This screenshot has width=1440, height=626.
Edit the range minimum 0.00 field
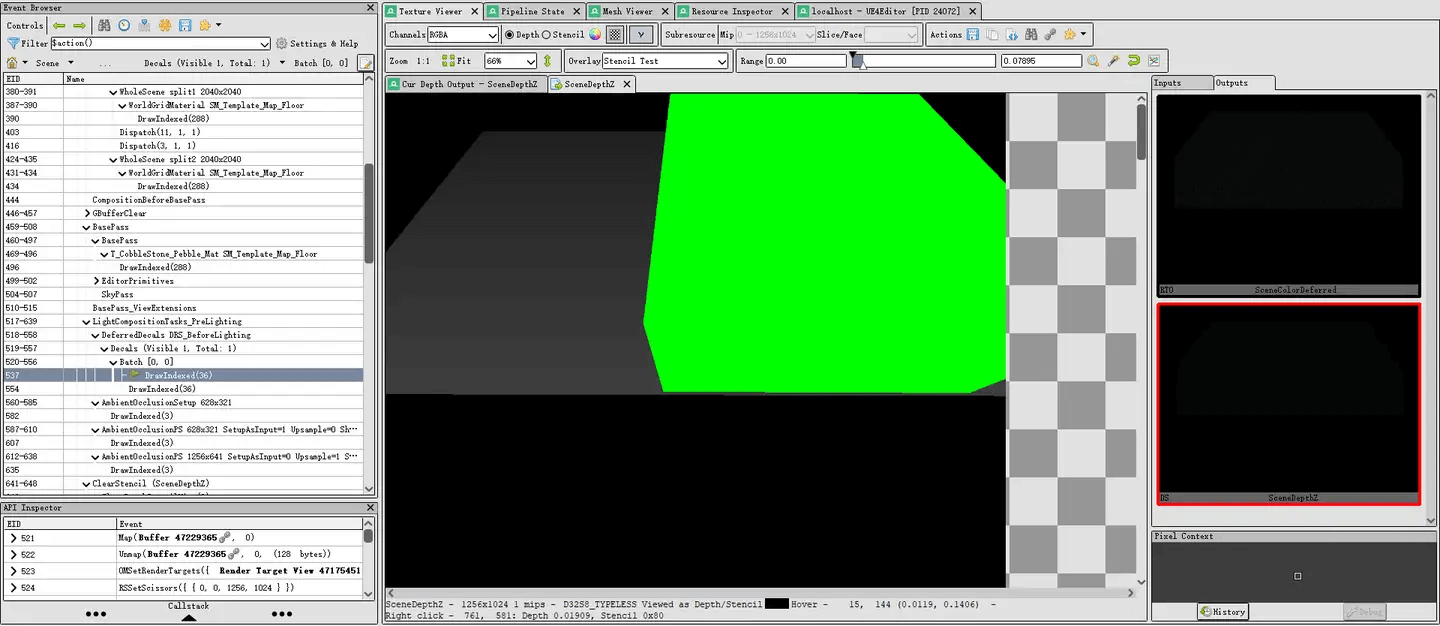pos(806,61)
